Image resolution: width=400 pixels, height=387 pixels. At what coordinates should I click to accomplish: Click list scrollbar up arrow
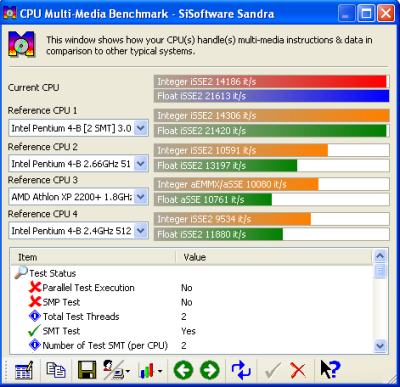[380, 256]
